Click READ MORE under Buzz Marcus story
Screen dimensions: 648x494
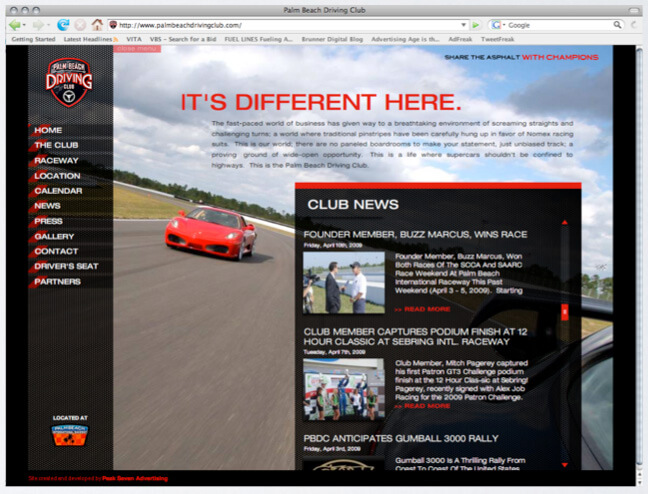point(422,309)
